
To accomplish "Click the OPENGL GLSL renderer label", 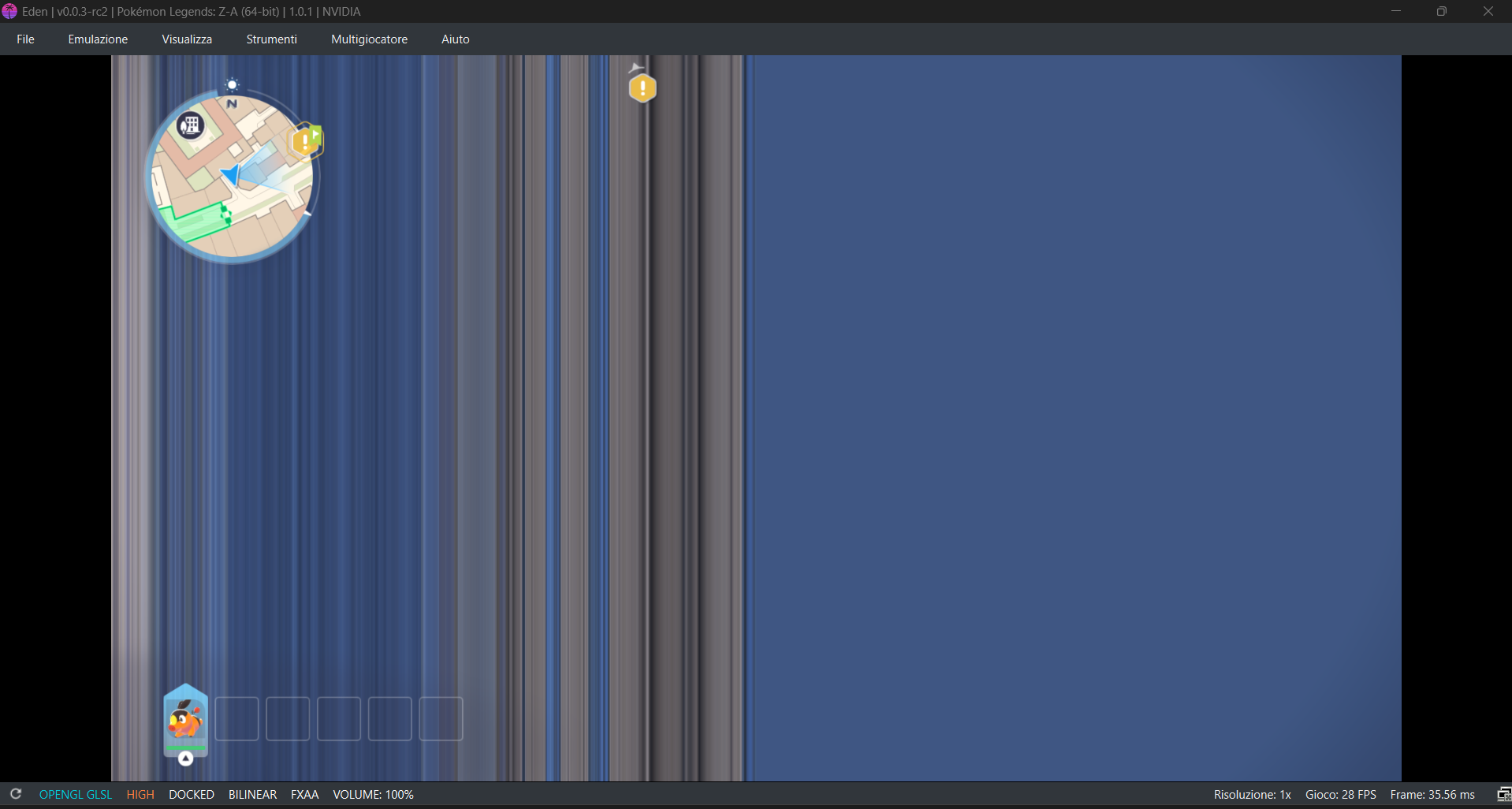I will click(x=76, y=795).
